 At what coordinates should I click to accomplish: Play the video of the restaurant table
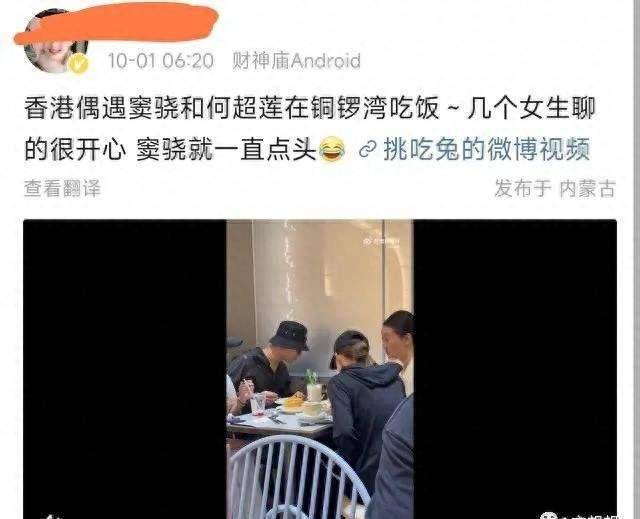pos(320,369)
